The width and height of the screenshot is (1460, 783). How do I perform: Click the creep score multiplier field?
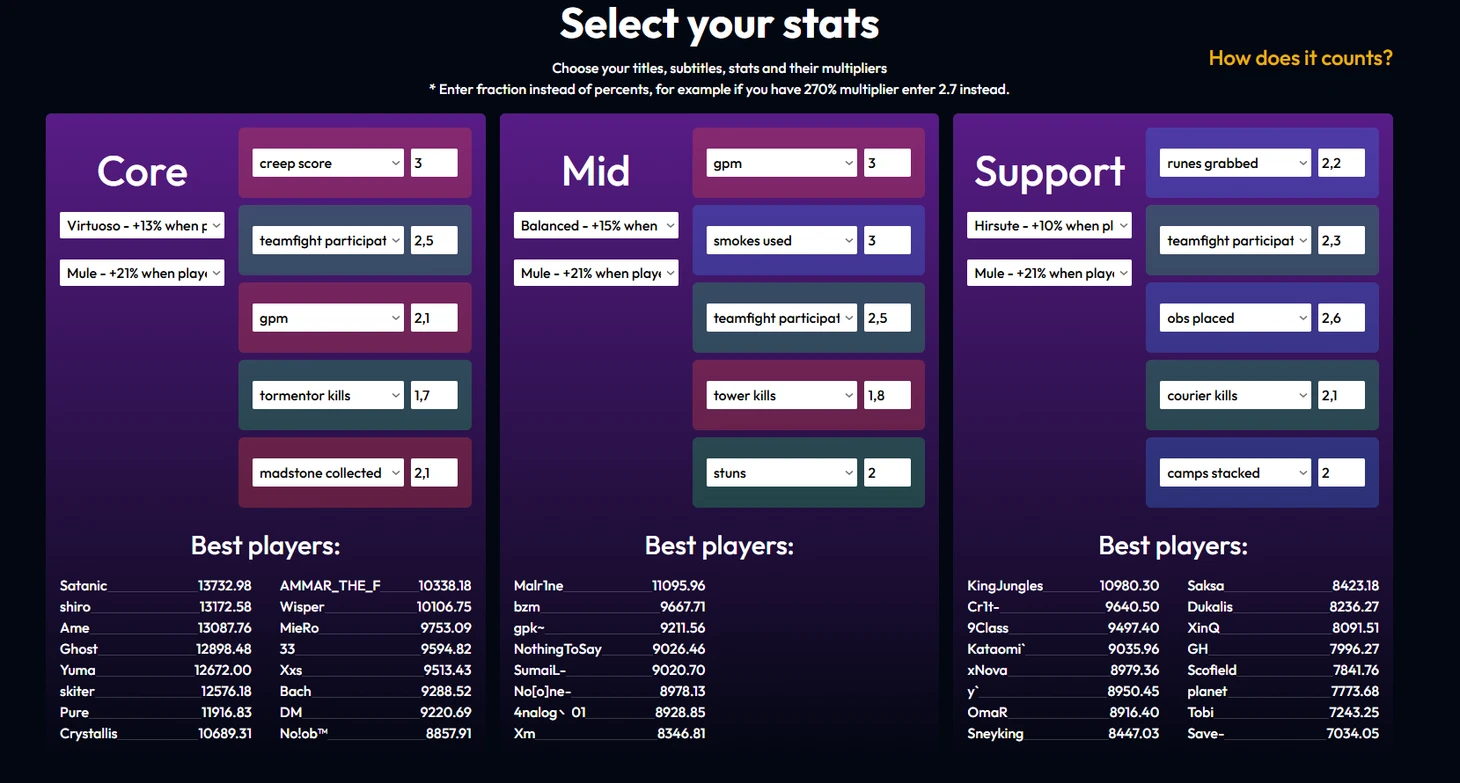(434, 163)
